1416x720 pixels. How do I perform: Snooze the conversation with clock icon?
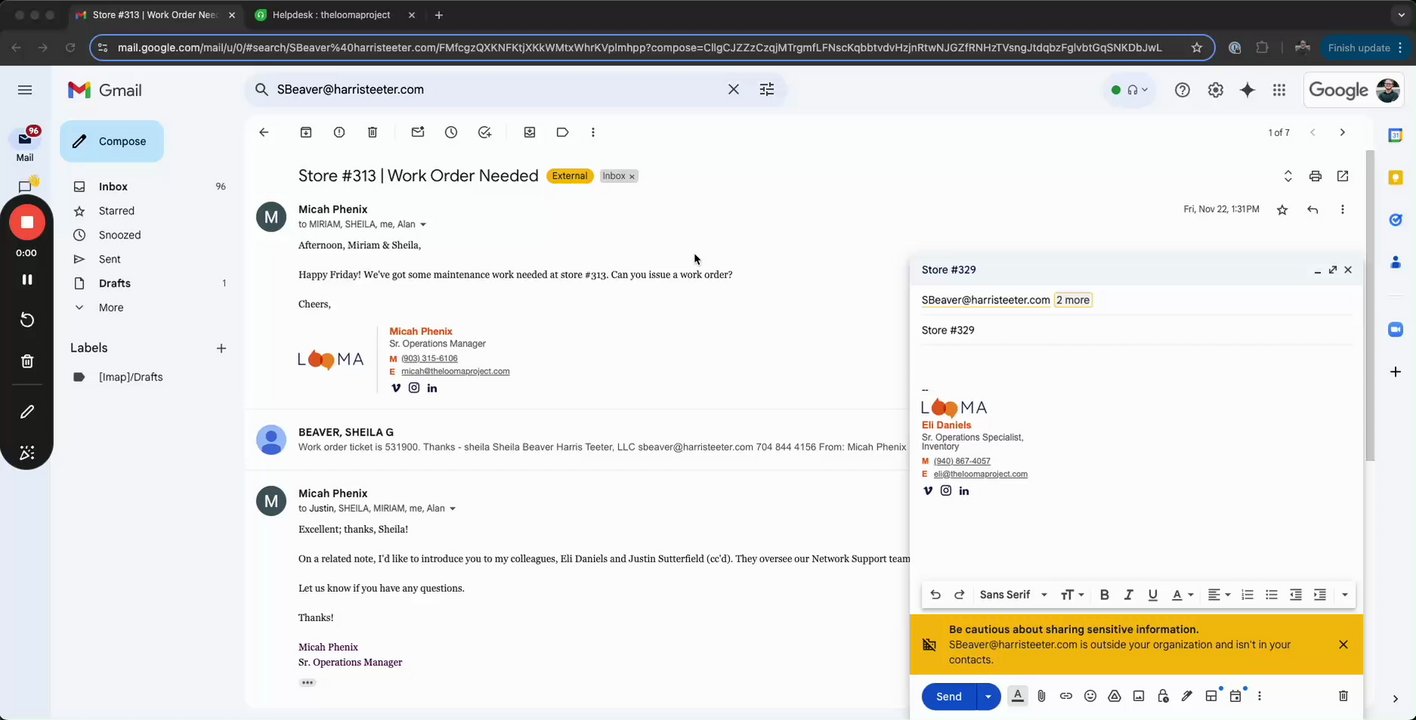[x=451, y=132]
